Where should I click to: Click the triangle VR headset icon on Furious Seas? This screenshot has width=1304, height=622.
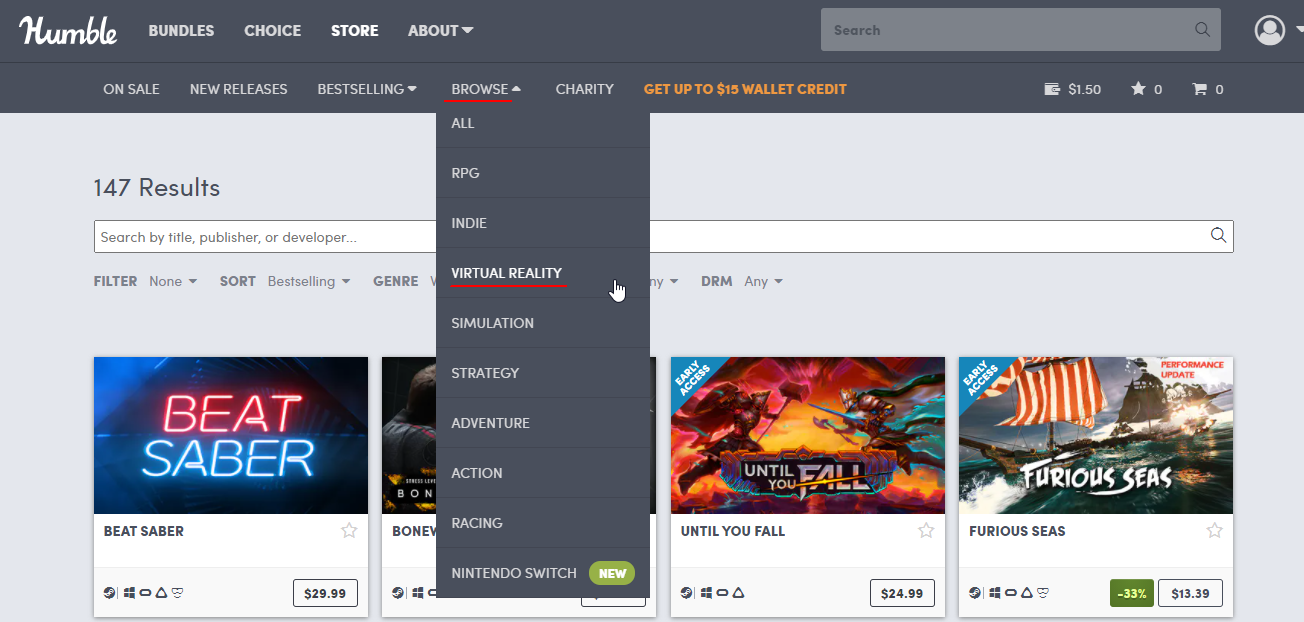1027,593
